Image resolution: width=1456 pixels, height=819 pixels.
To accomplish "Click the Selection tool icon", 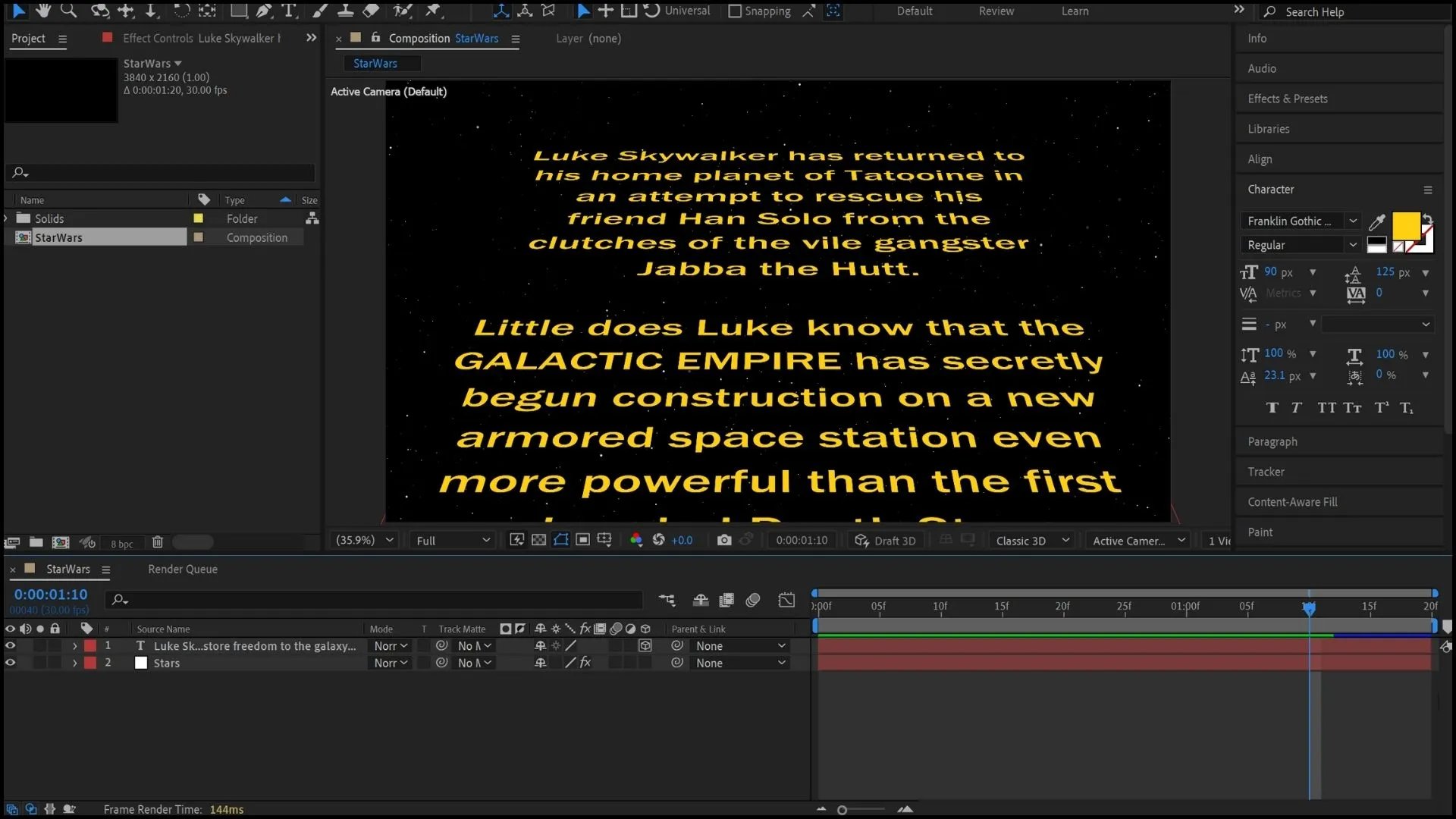I will pos(16,10).
